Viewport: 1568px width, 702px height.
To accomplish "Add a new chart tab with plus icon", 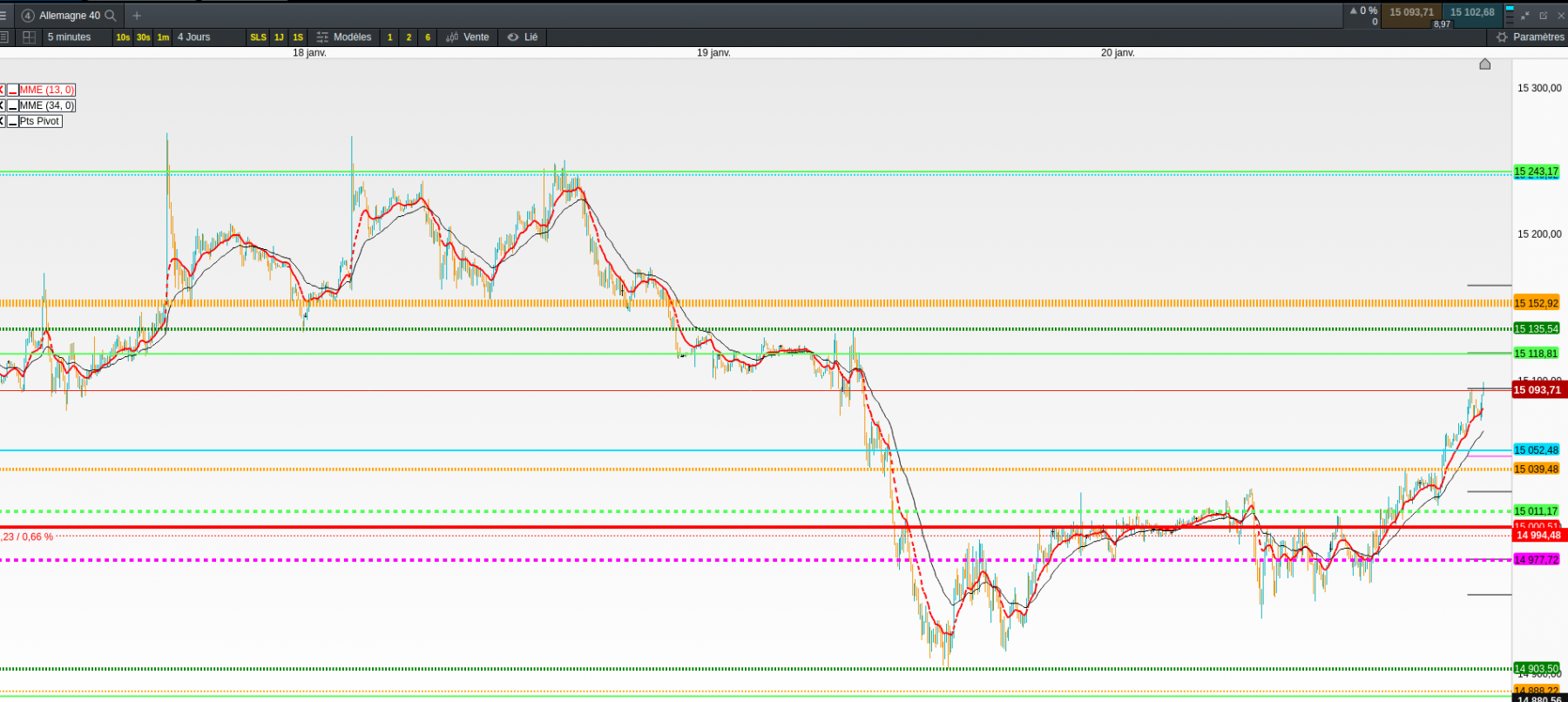I will tap(137, 16).
